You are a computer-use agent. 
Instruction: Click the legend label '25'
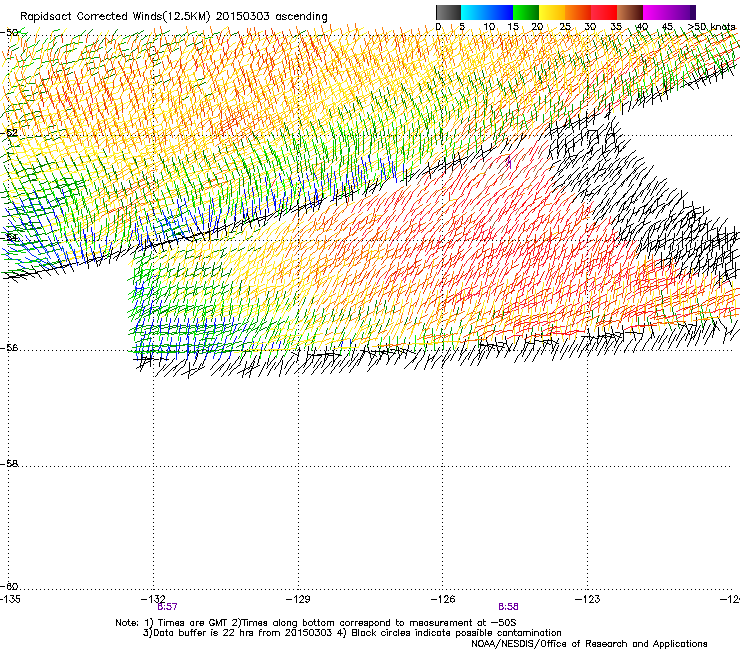point(565,26)
